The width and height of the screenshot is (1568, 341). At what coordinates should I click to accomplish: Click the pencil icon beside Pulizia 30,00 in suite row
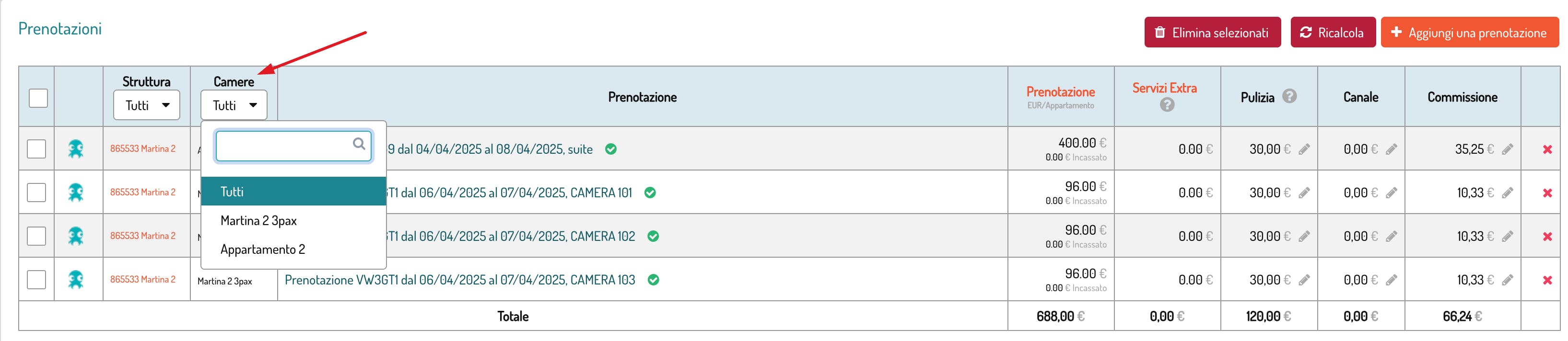[1303, 149]
